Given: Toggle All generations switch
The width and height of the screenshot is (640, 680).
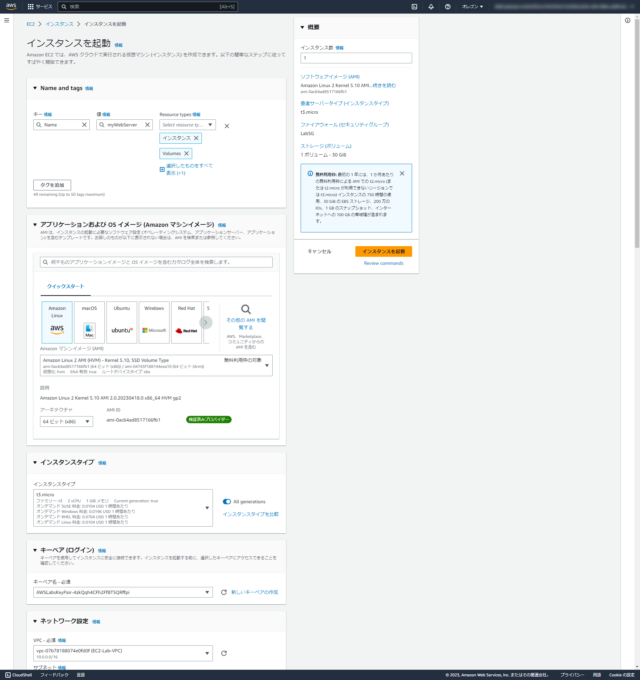Looking at the screenshot, I should [x=226, y=502].
